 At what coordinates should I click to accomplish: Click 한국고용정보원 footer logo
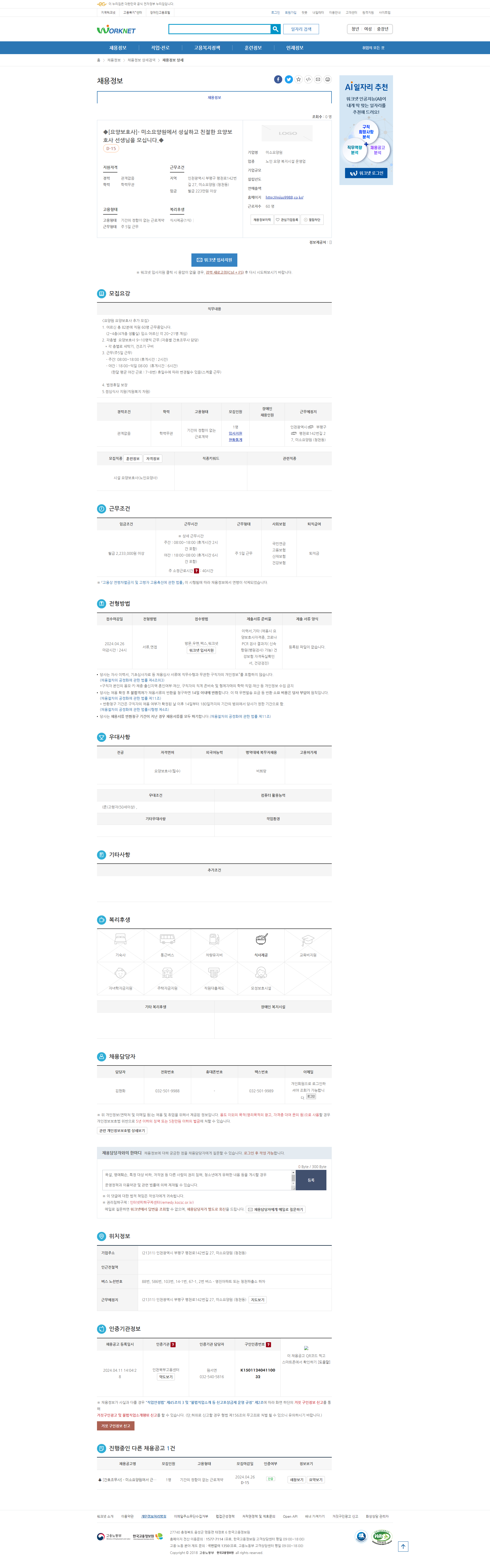click(x=148, y=1536)
